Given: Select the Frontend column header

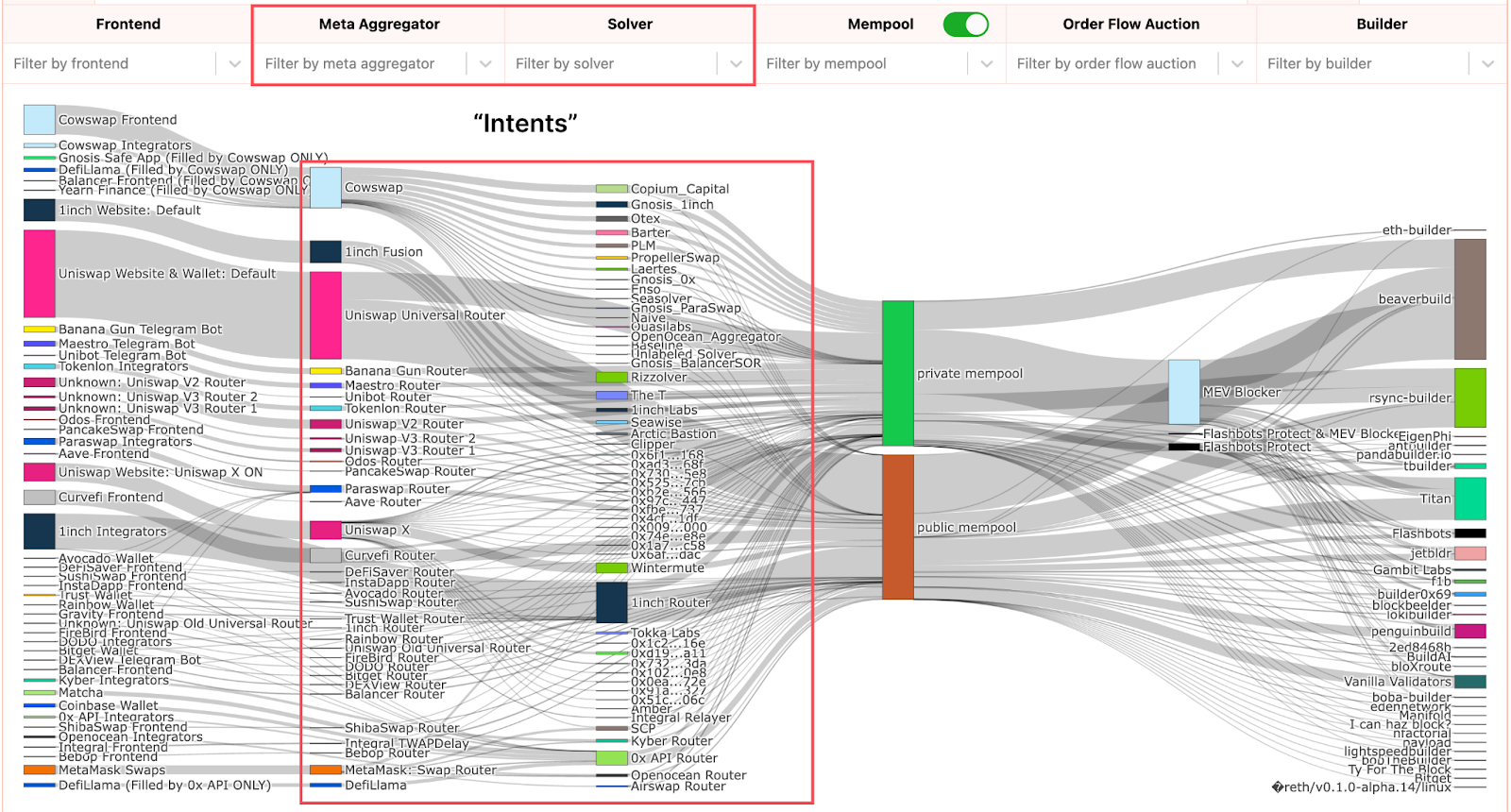Looking at the screenshot, I should tap(128, 25).
